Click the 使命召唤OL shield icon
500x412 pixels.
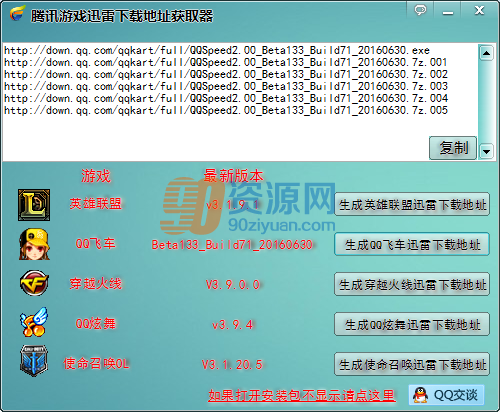(x=34, y=361)
